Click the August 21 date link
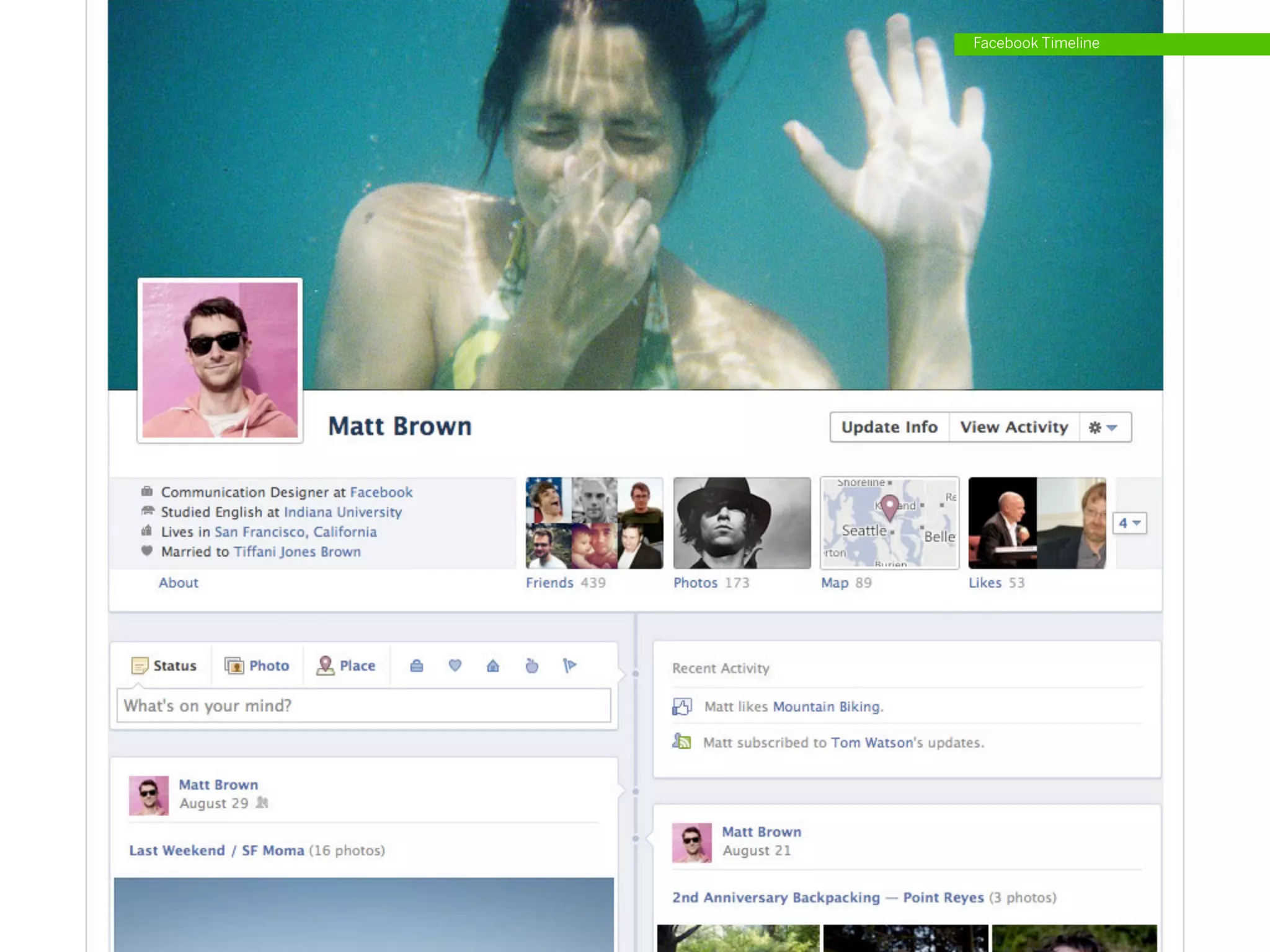Screen dimensions: 1270x952 pos(757,850)
